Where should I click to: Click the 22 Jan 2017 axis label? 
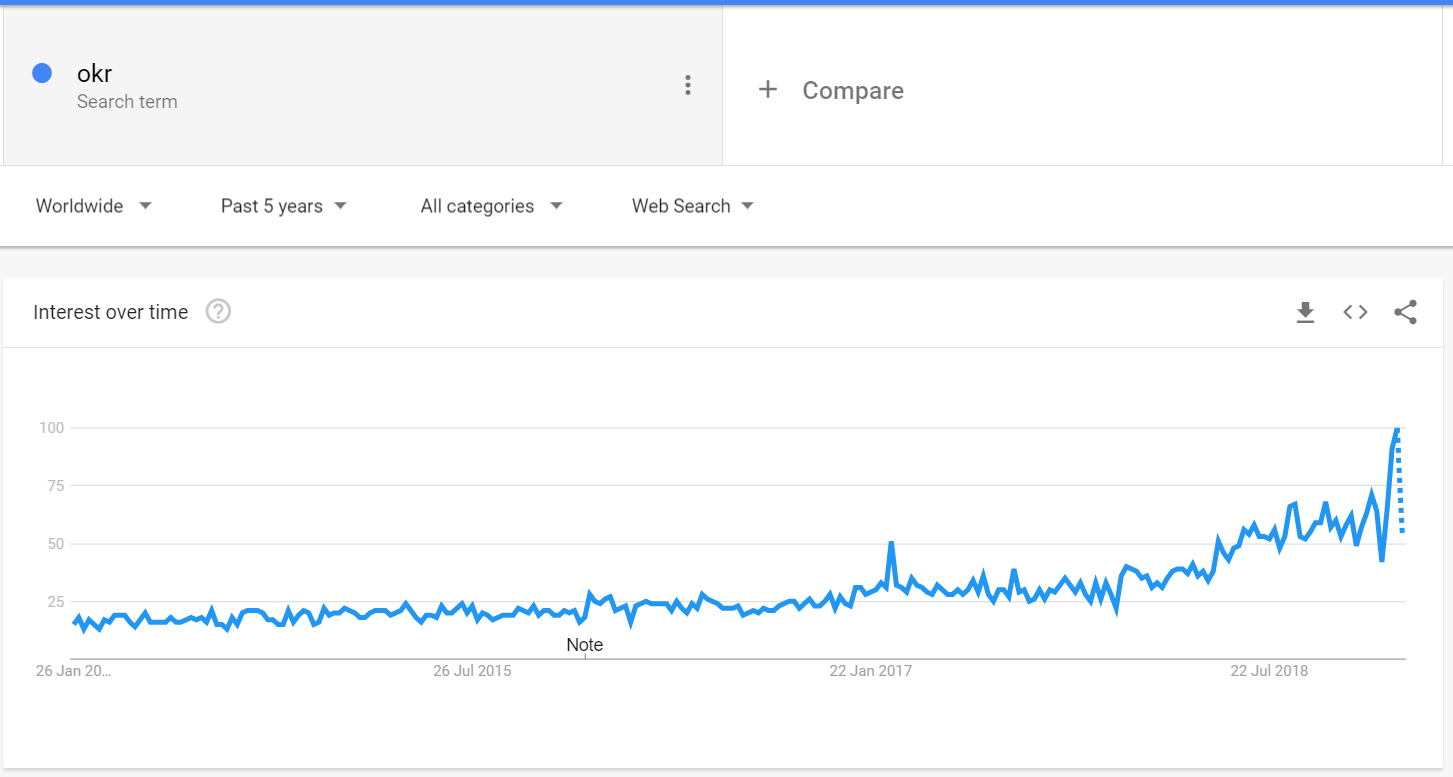[870, 671]
